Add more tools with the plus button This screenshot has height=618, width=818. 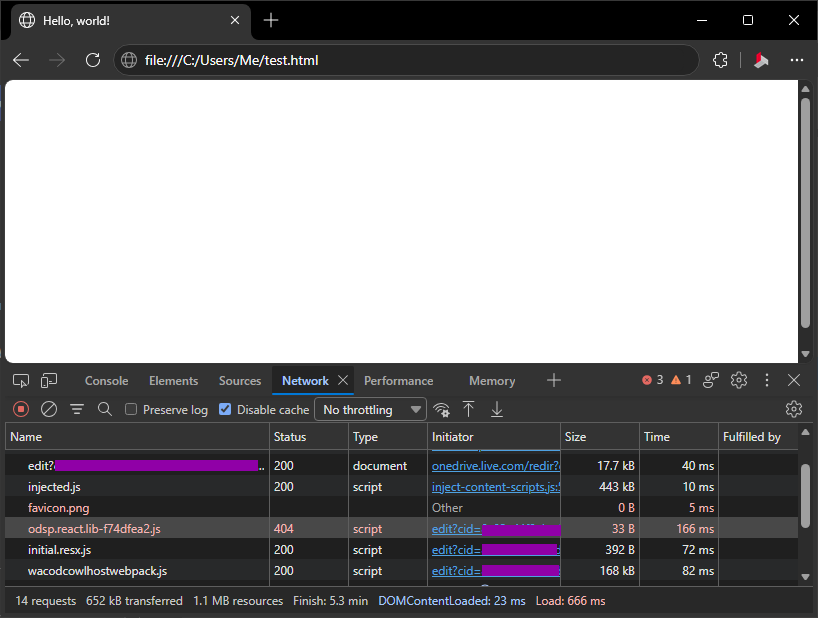[554, 380]
